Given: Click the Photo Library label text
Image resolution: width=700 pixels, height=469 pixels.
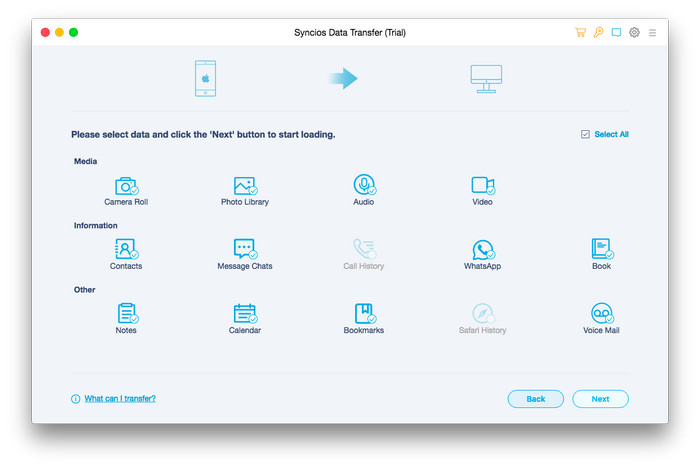Looking at the screenshot, I should 245,202.
